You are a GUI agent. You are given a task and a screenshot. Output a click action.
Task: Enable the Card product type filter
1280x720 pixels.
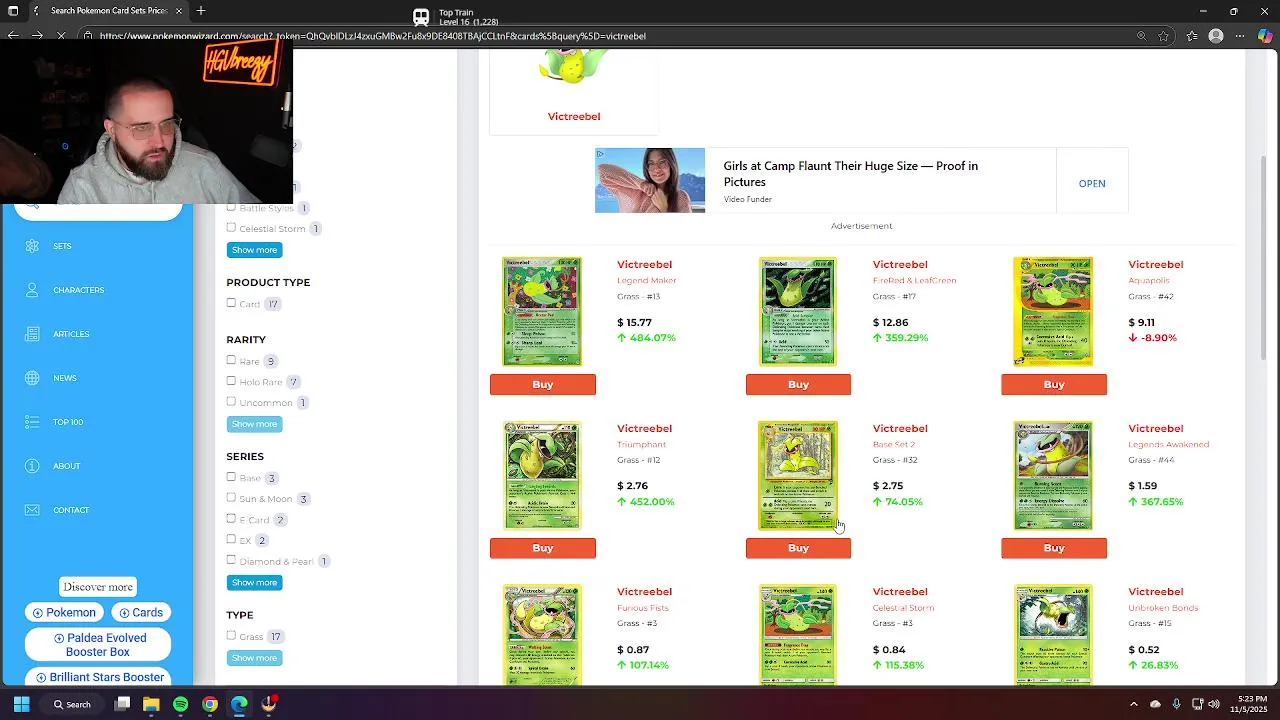point(231,303)
